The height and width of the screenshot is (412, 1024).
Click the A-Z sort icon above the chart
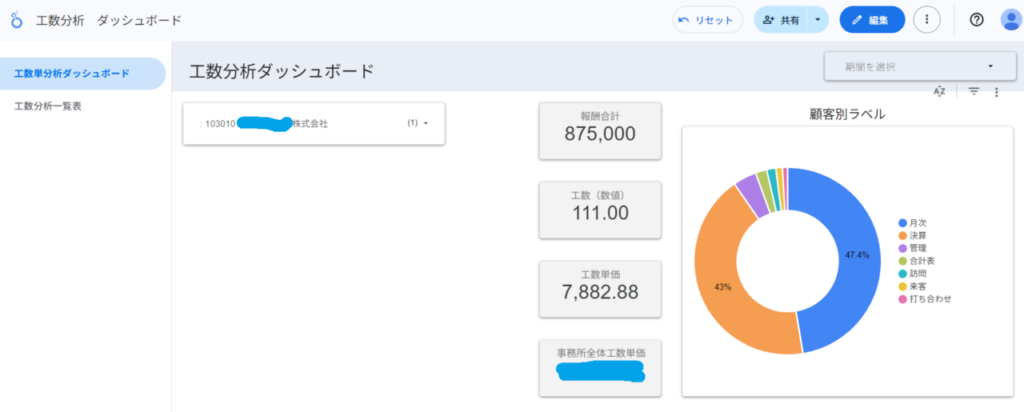(x=939, y=91)
